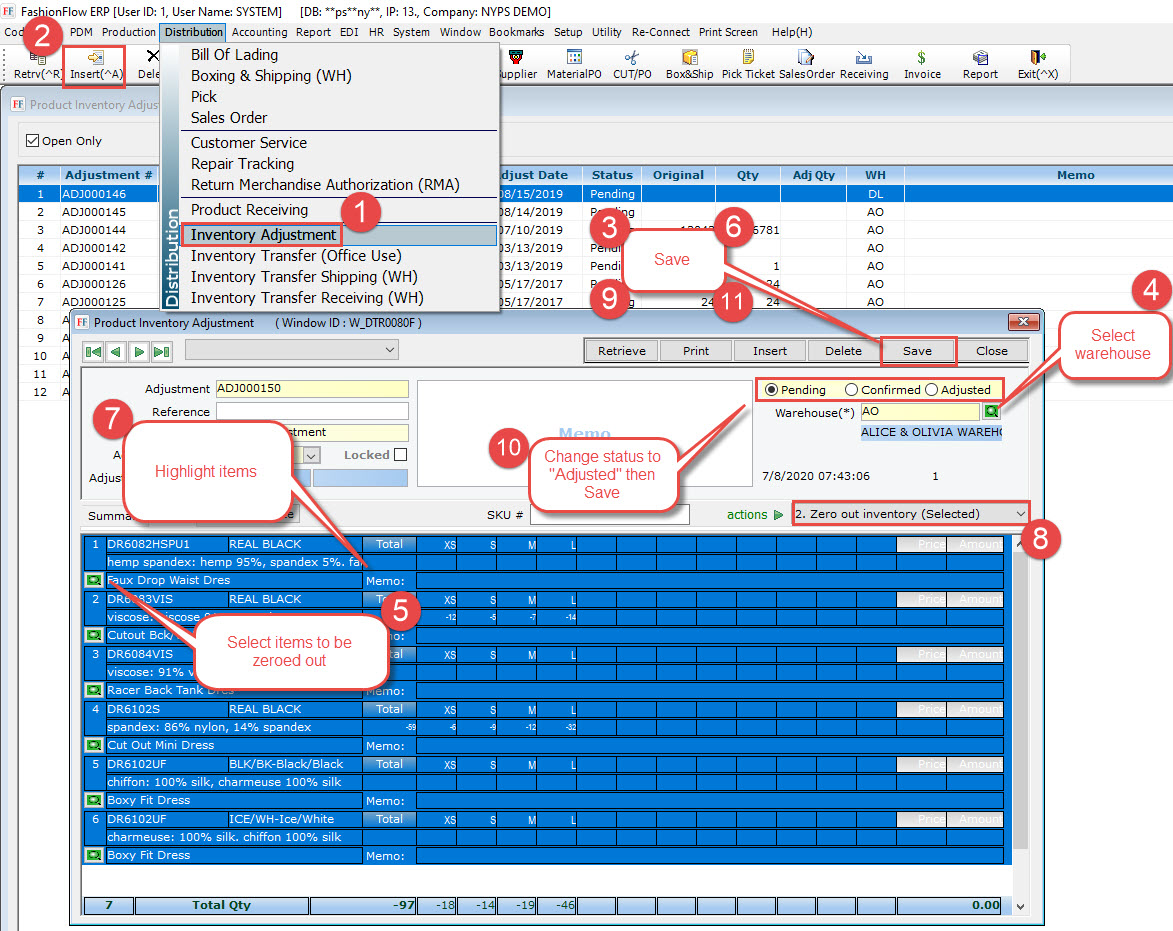This screenshot has height=931, width=1173.
Task: Open the actions dropdown showing Zero out inventory
Action: click(x=909, y=514)
